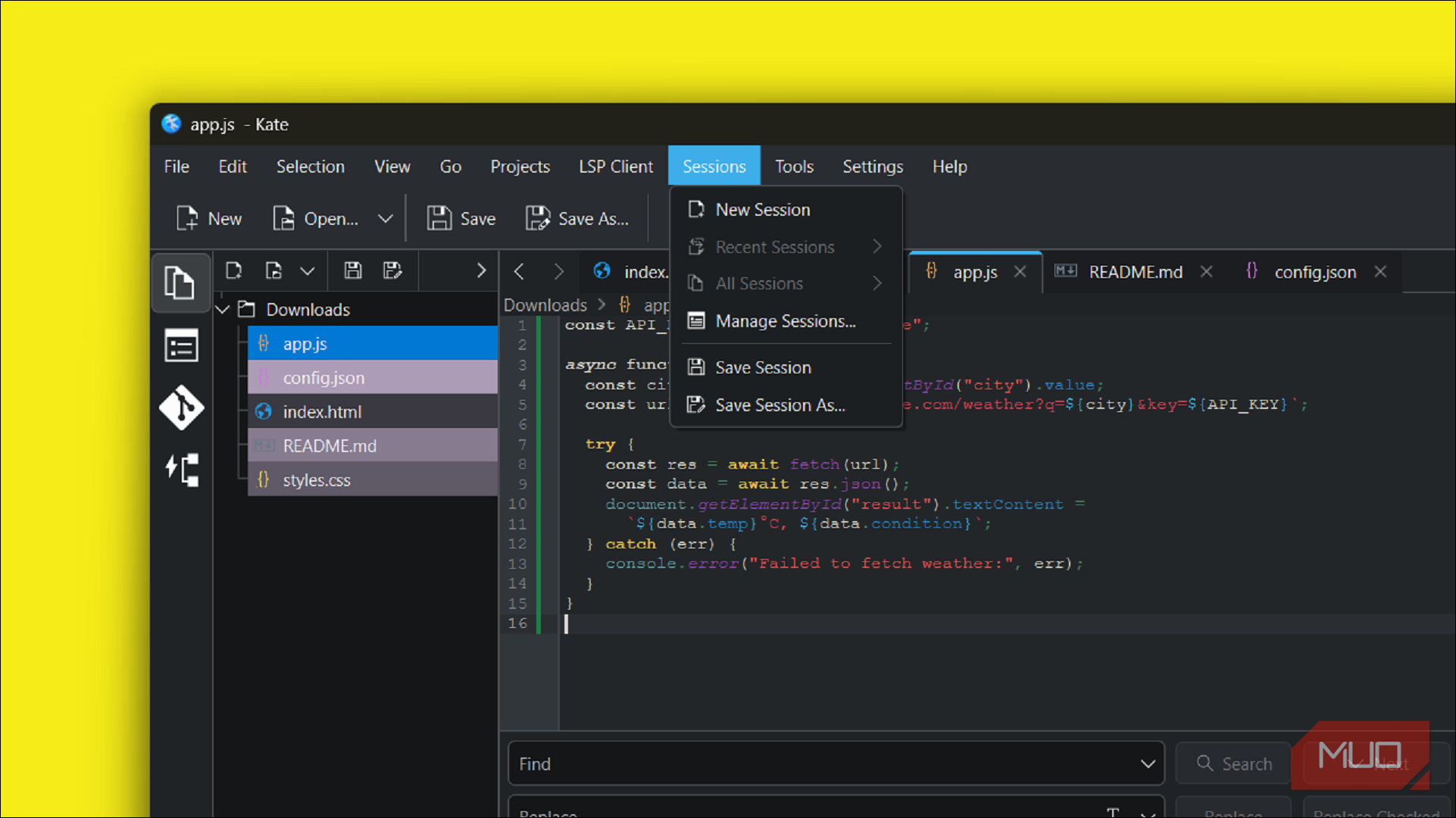
Task: Open the Documents sidebar panel icon
Action: (180, 283)
